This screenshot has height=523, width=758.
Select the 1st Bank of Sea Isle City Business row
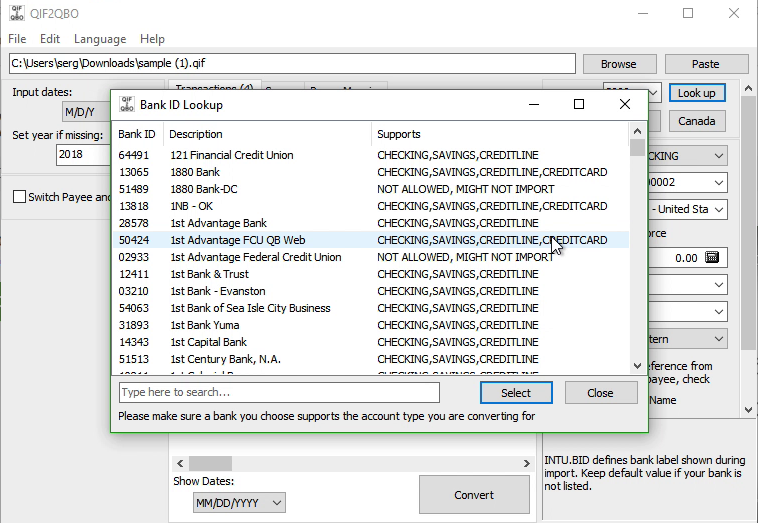click(x=371, y=308)
